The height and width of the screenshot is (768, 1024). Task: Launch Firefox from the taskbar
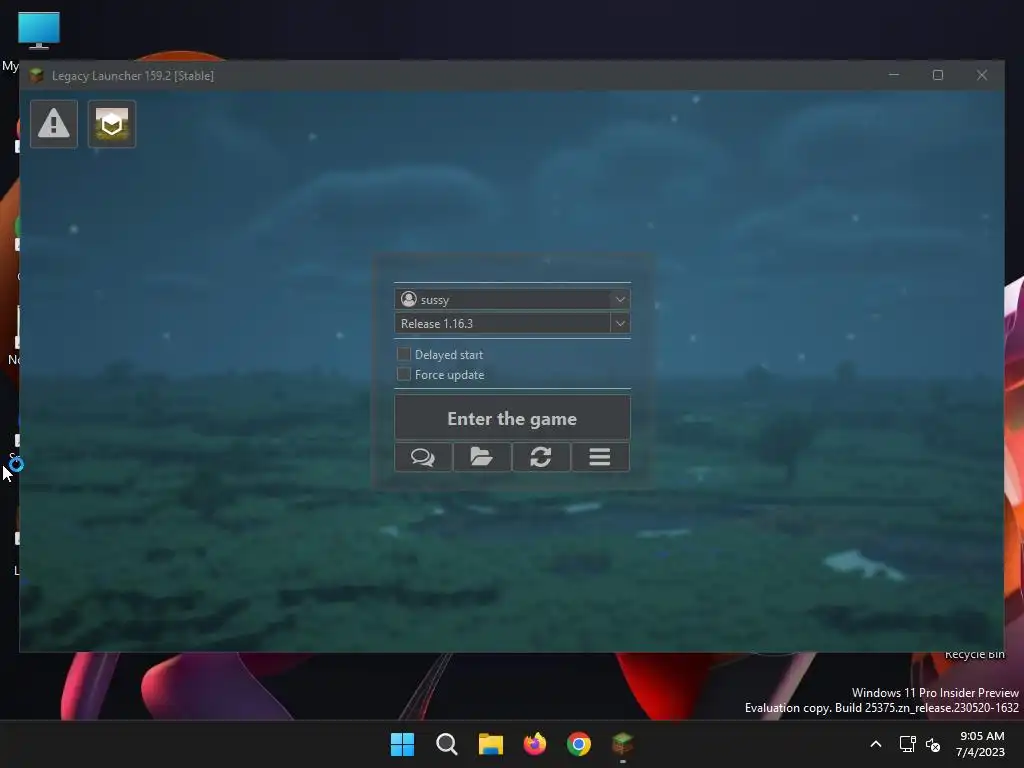[535, 744]
